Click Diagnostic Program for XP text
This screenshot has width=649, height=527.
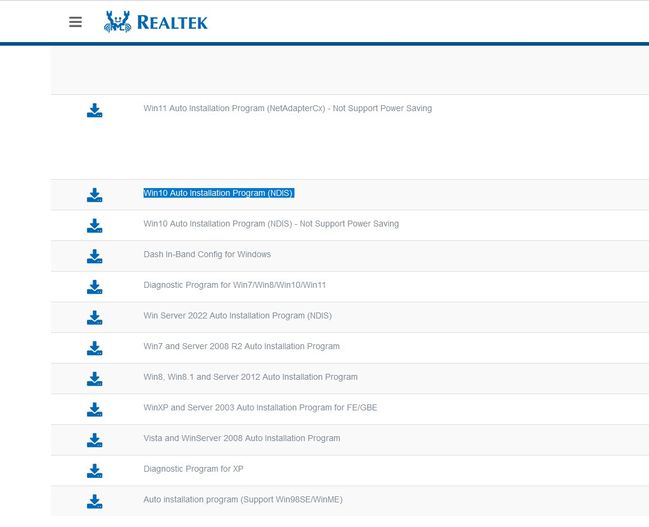click(x=193, y=469)
